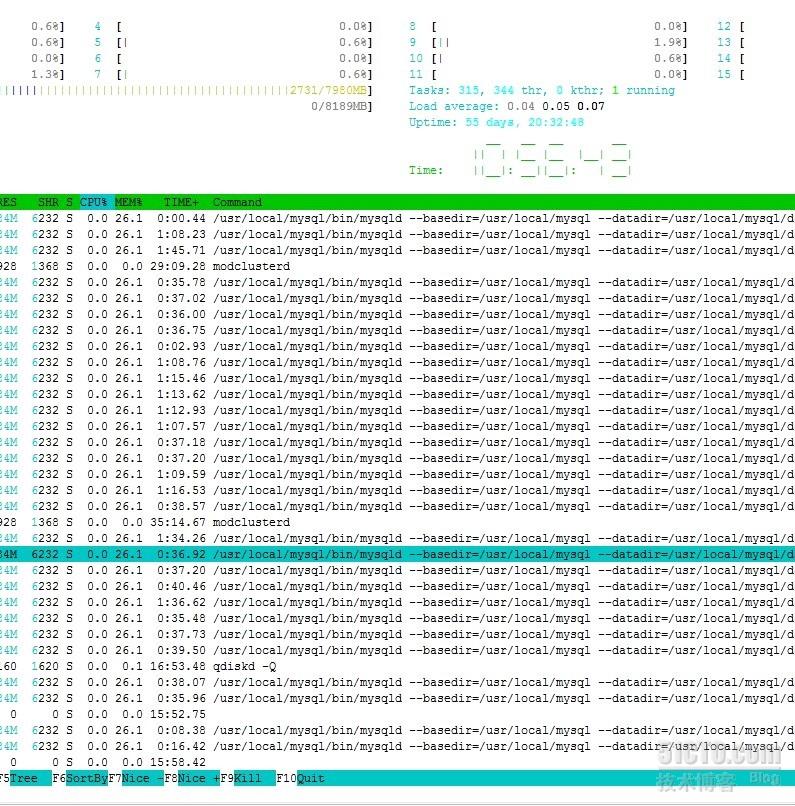
Task: Select the modclusterd process with time 29:09.28
Action: [x=250, y=266]
